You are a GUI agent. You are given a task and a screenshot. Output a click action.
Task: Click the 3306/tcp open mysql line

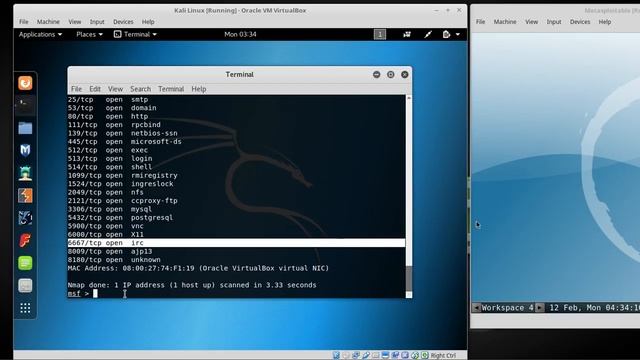point(110,209)
